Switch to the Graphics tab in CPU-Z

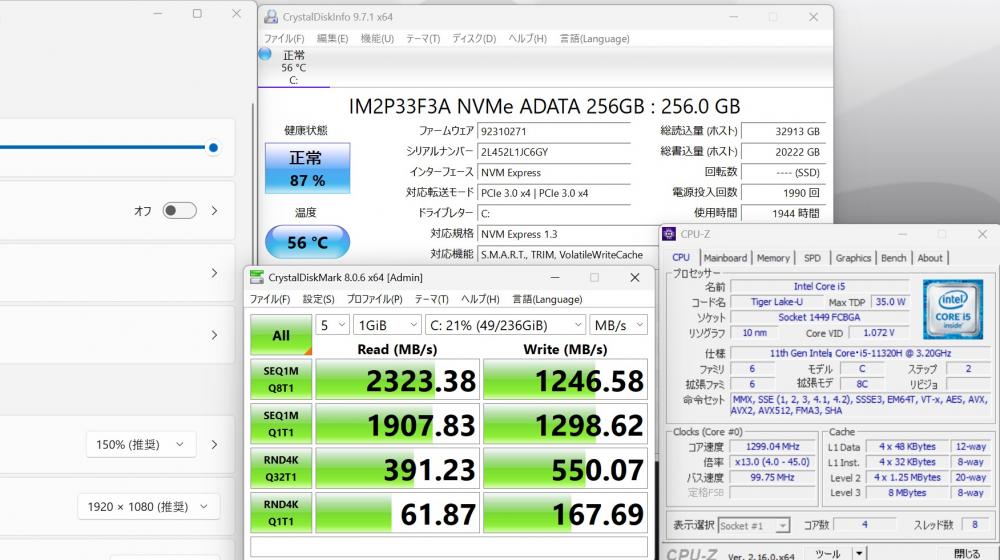click(853, 258)
